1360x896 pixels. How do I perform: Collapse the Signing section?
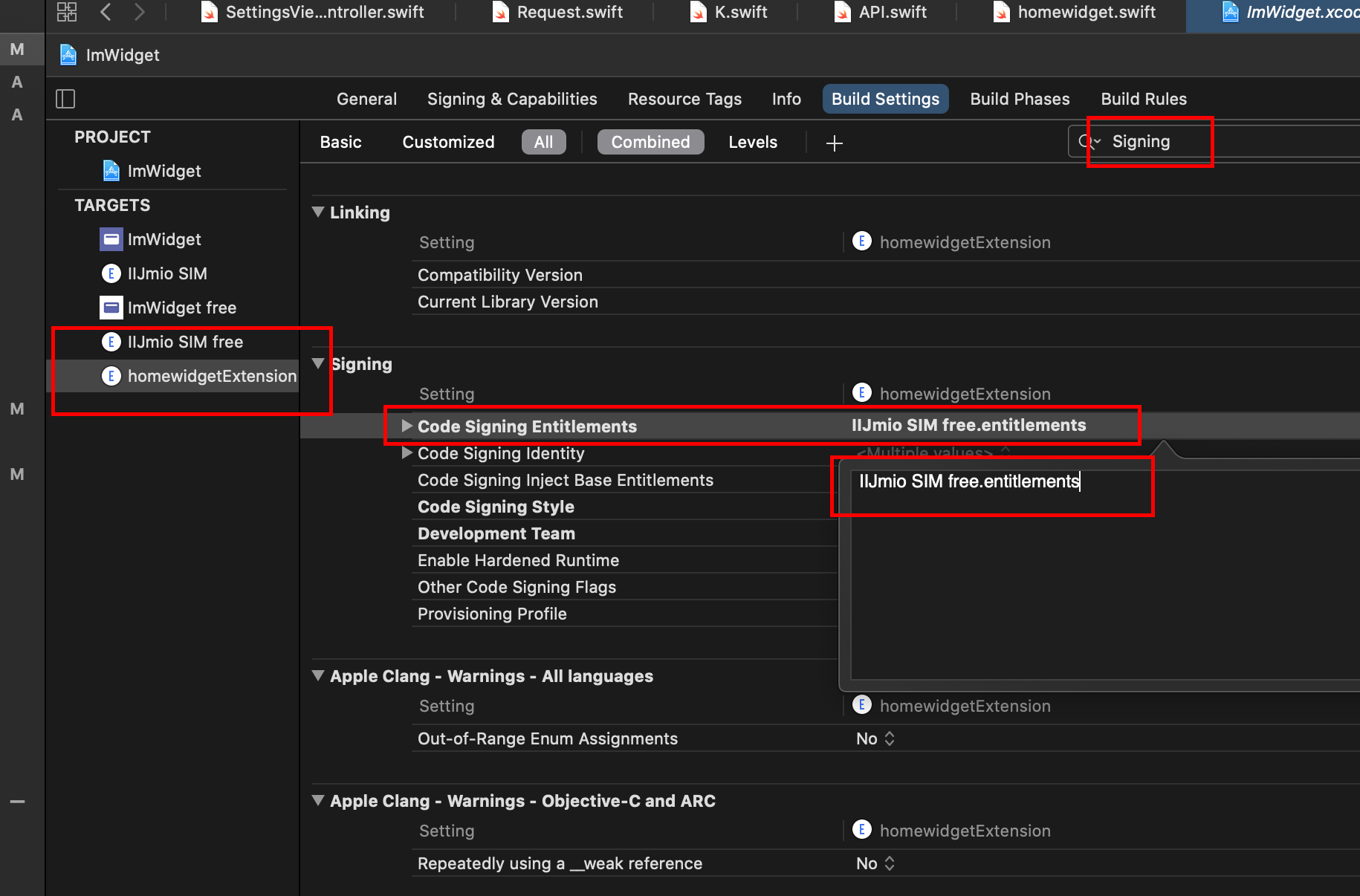pyautogui.click(x=318, y=364)
